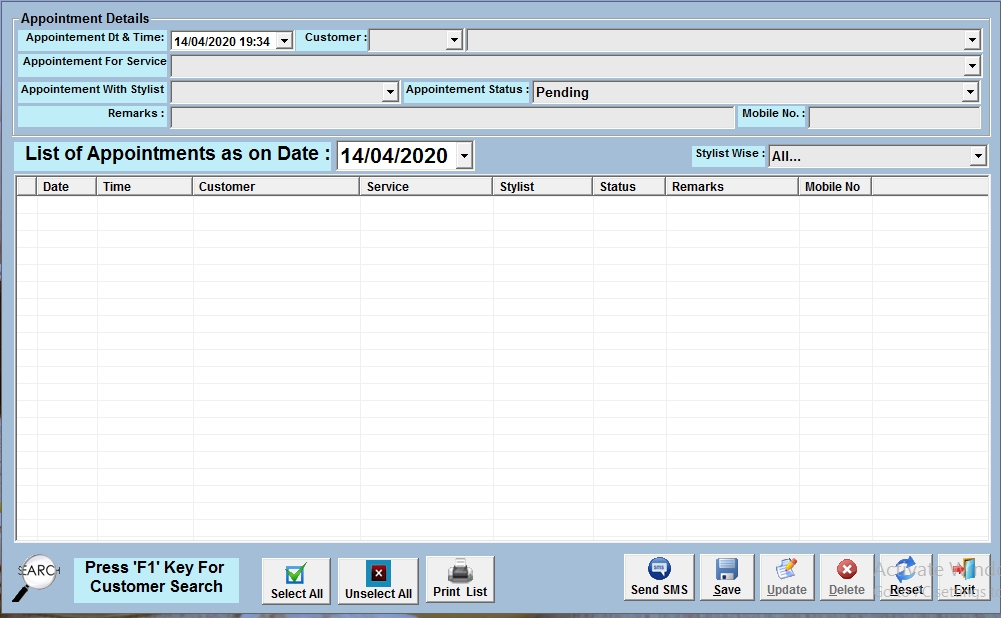Exit the appointment window
Viewport: 1001px width, 618px height.
click(x=964, y=578)
